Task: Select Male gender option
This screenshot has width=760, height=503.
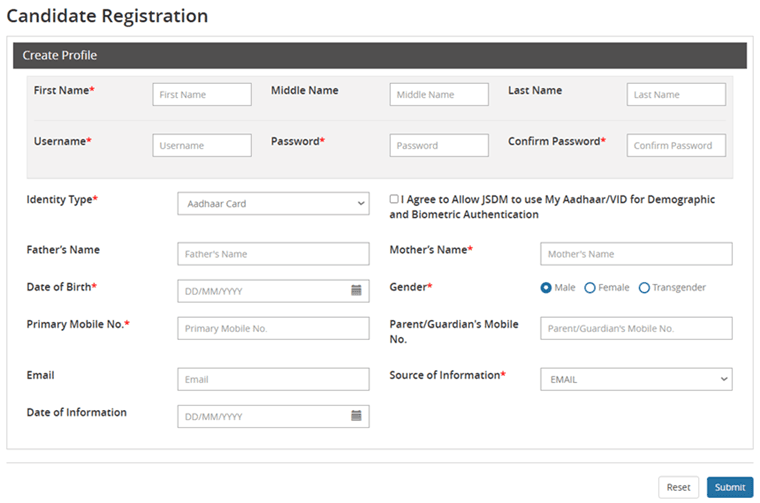Action: [546, 288]
